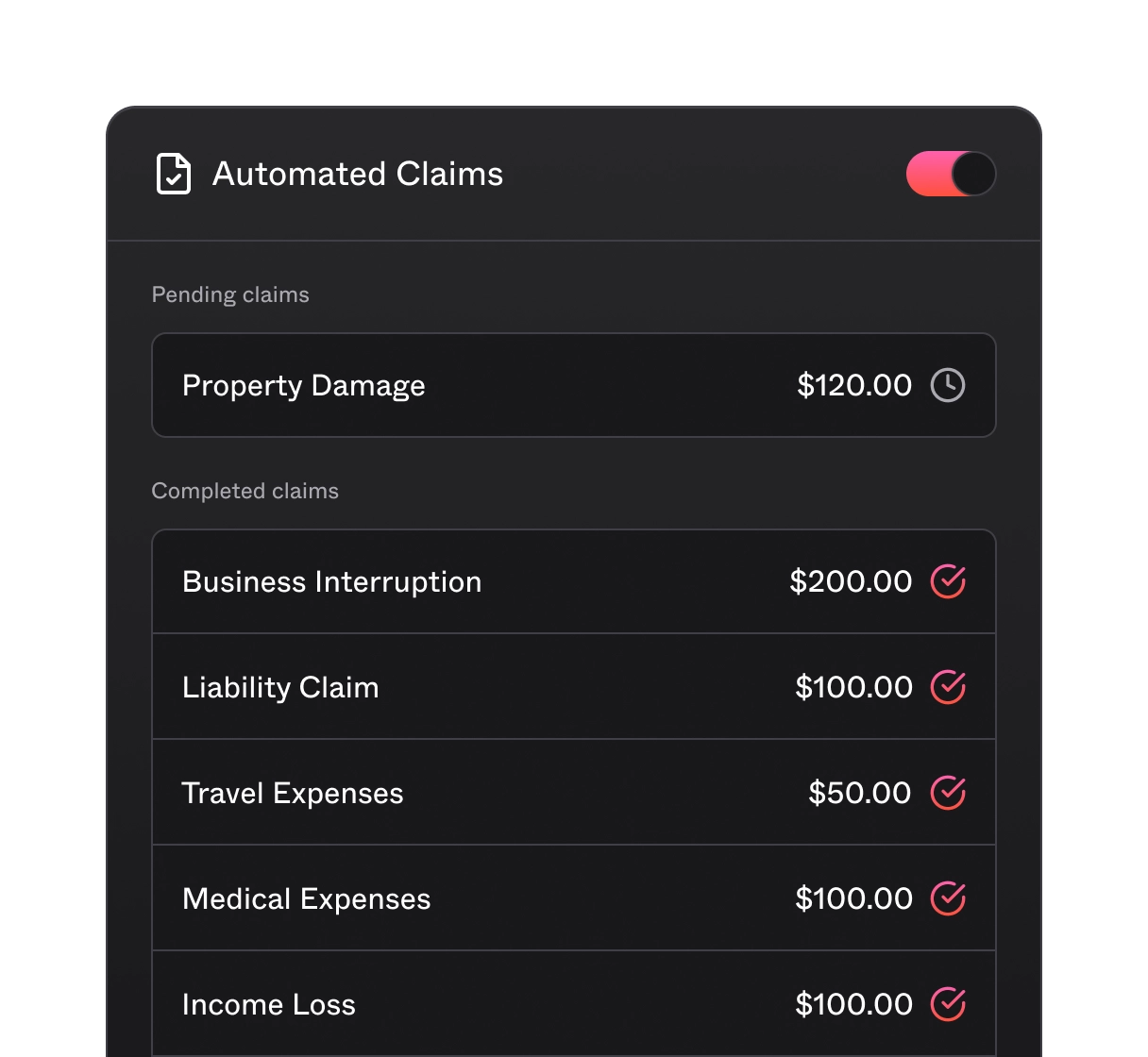Click the checkmark icon on Business Interruption

point(950,581)
